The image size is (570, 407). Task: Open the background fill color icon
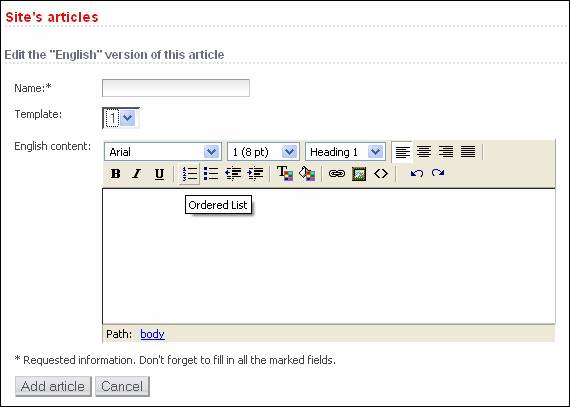tap(307, 173)
